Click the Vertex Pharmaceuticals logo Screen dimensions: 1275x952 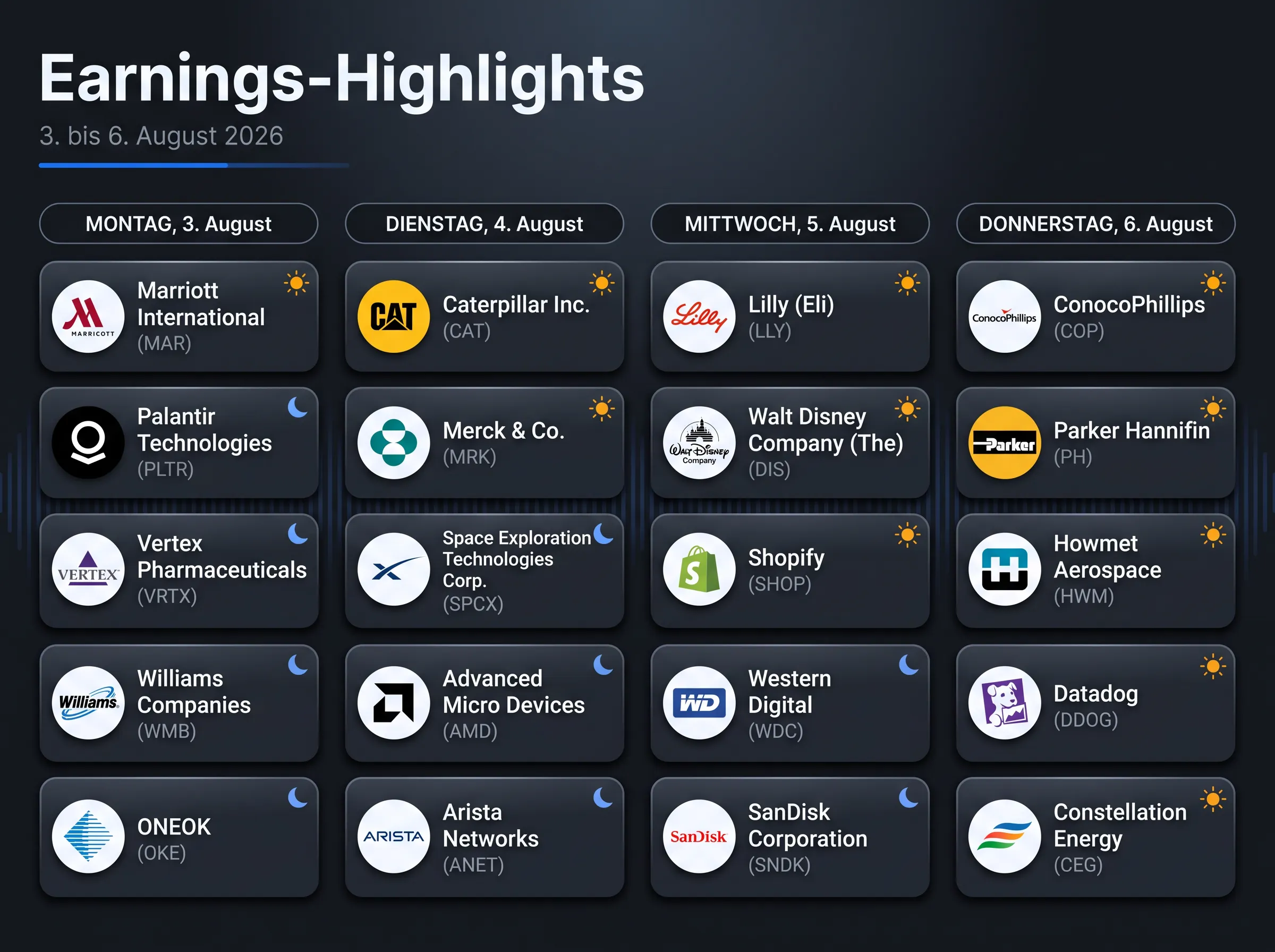click(x=88, y=569)
